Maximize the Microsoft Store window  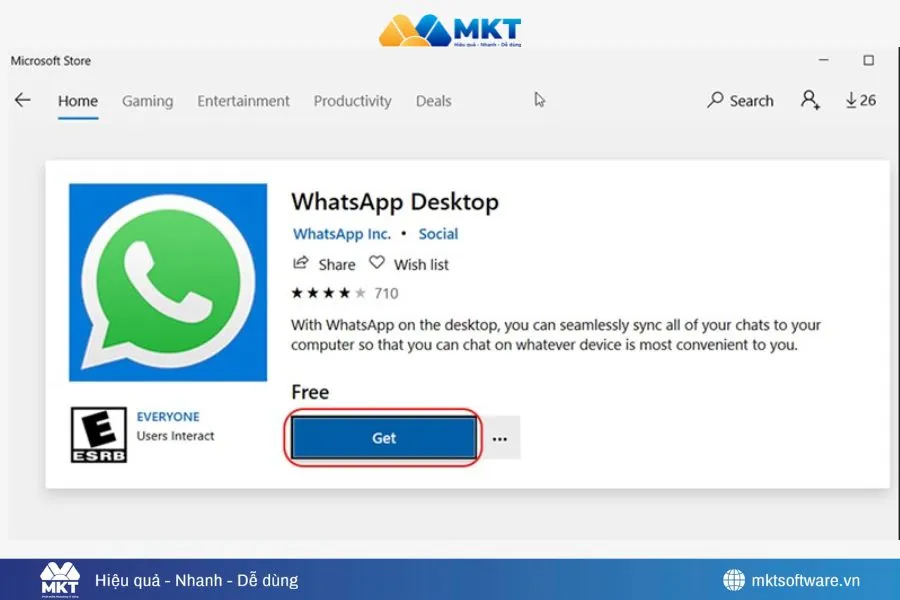[868, 60]
